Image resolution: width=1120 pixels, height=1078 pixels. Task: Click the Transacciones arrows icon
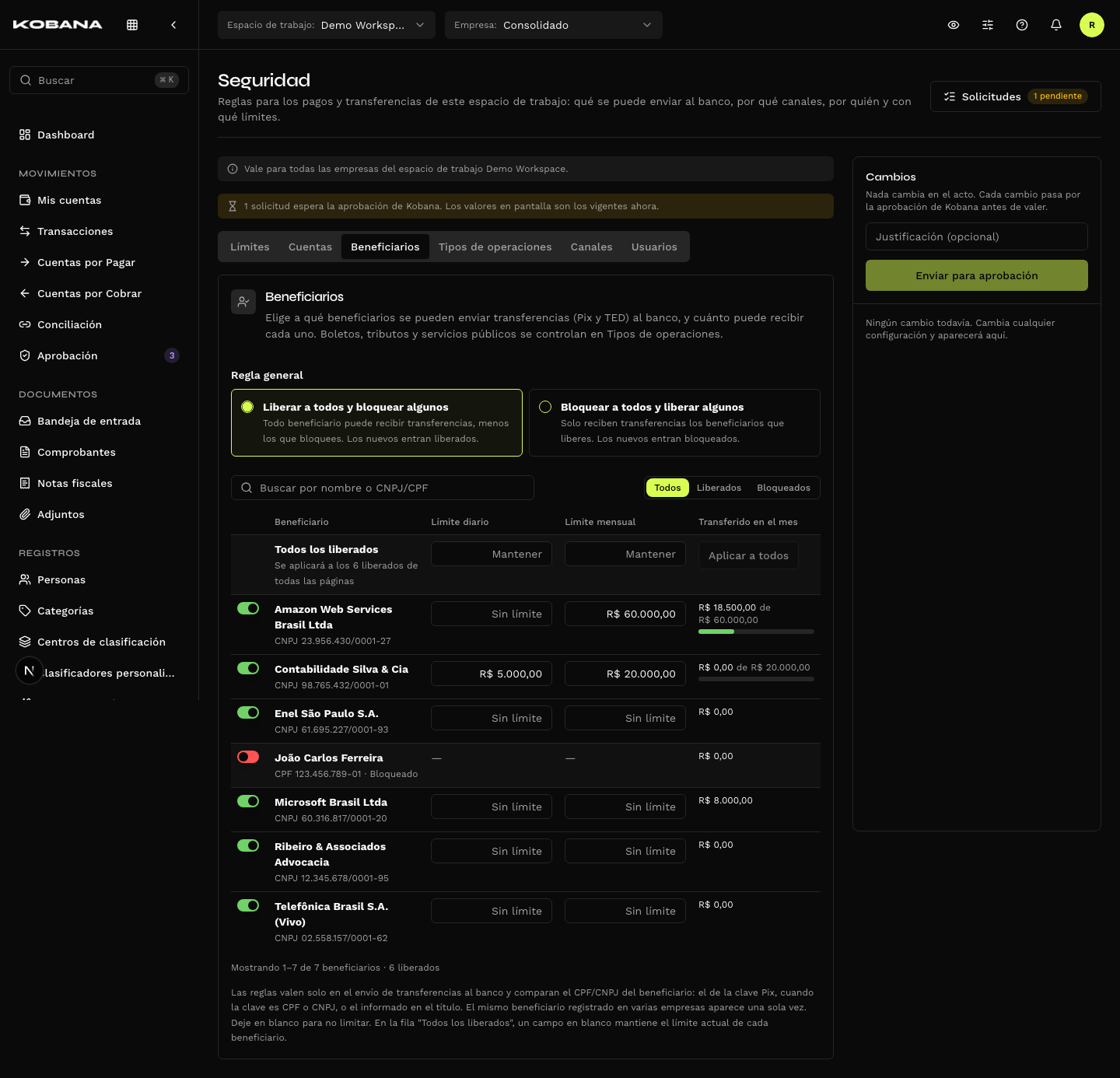click(x=25, y=231)
